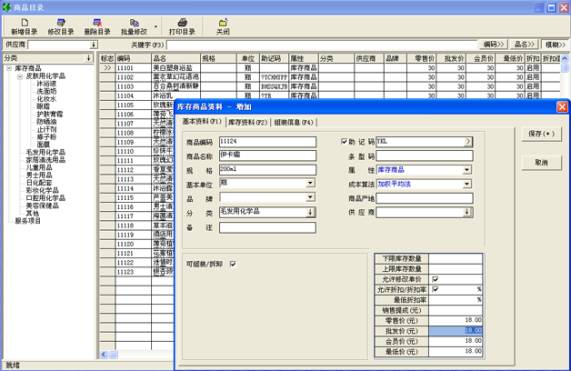Click the 保存 (save) button
Image resolution: width=571 pixels, height=371 pixels.
[542, 134]
